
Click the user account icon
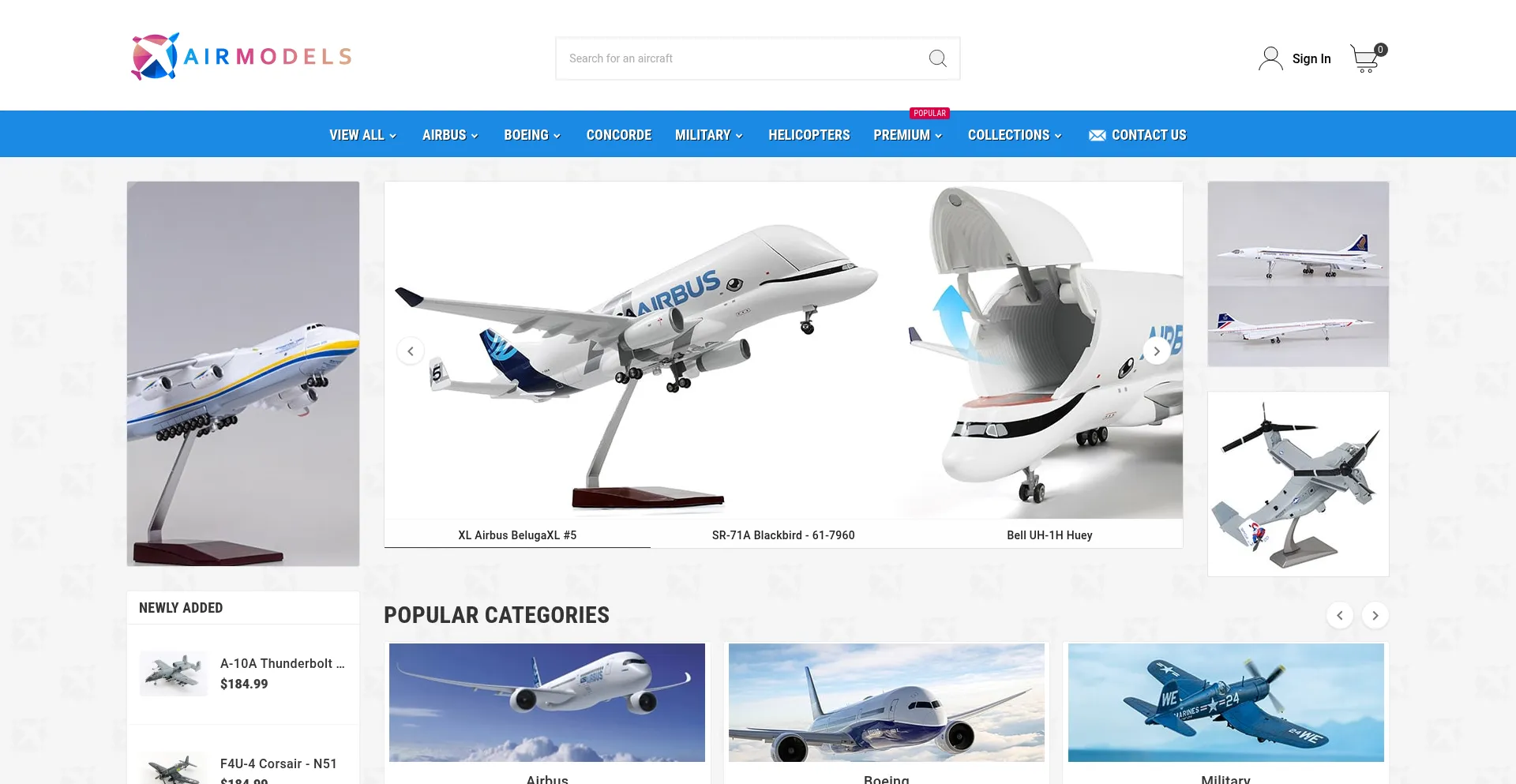[x=1270, y=58]
